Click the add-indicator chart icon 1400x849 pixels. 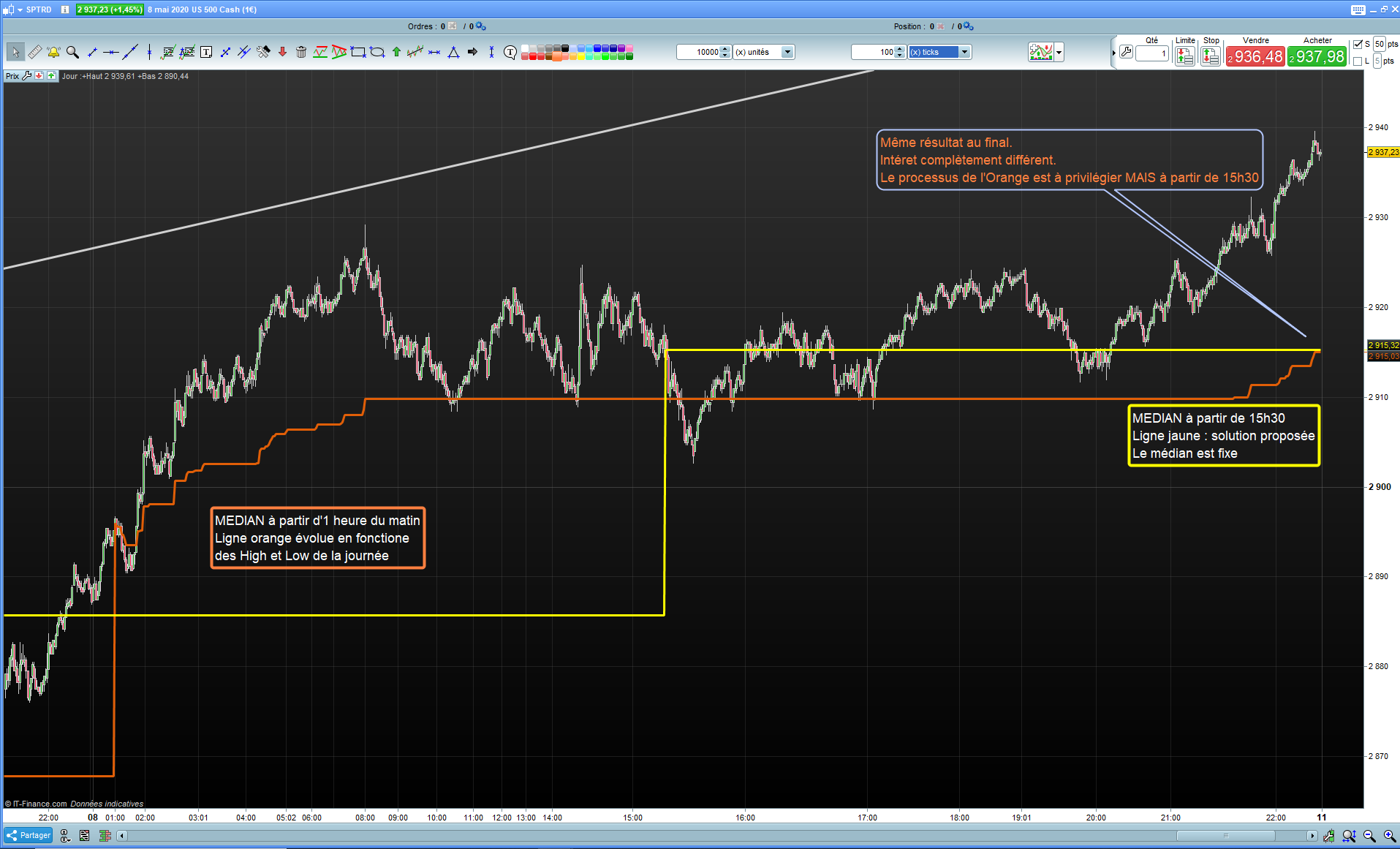point(1040,52)
